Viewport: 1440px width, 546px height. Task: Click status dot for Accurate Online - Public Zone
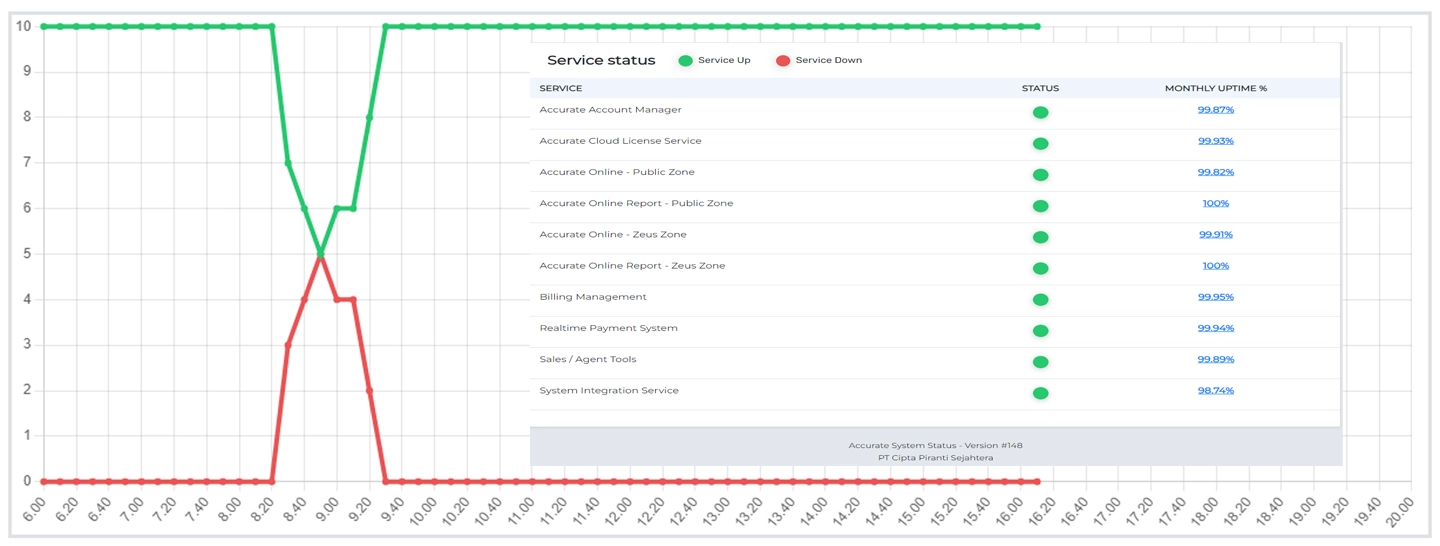pos(1040,175)
